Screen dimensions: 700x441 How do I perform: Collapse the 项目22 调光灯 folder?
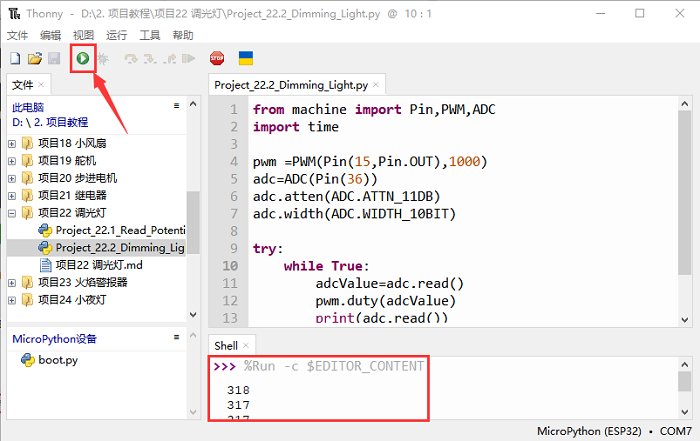tap(12, 213)
